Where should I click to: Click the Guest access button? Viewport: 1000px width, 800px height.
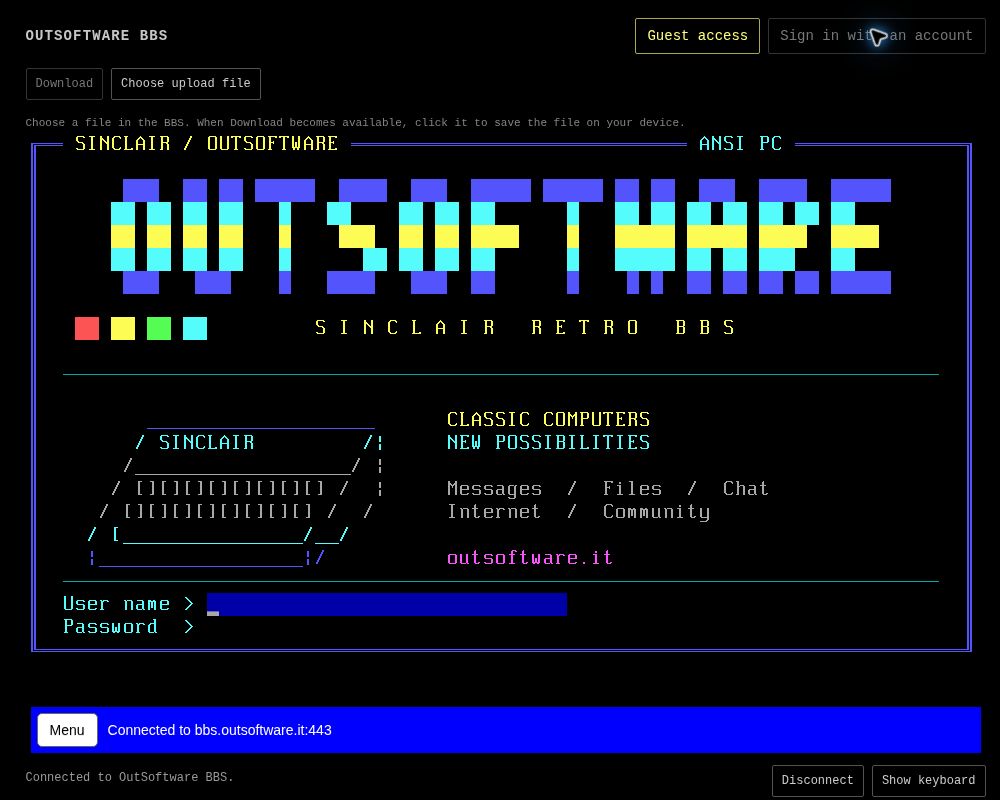pyautogui.click(x=697, y=36)
